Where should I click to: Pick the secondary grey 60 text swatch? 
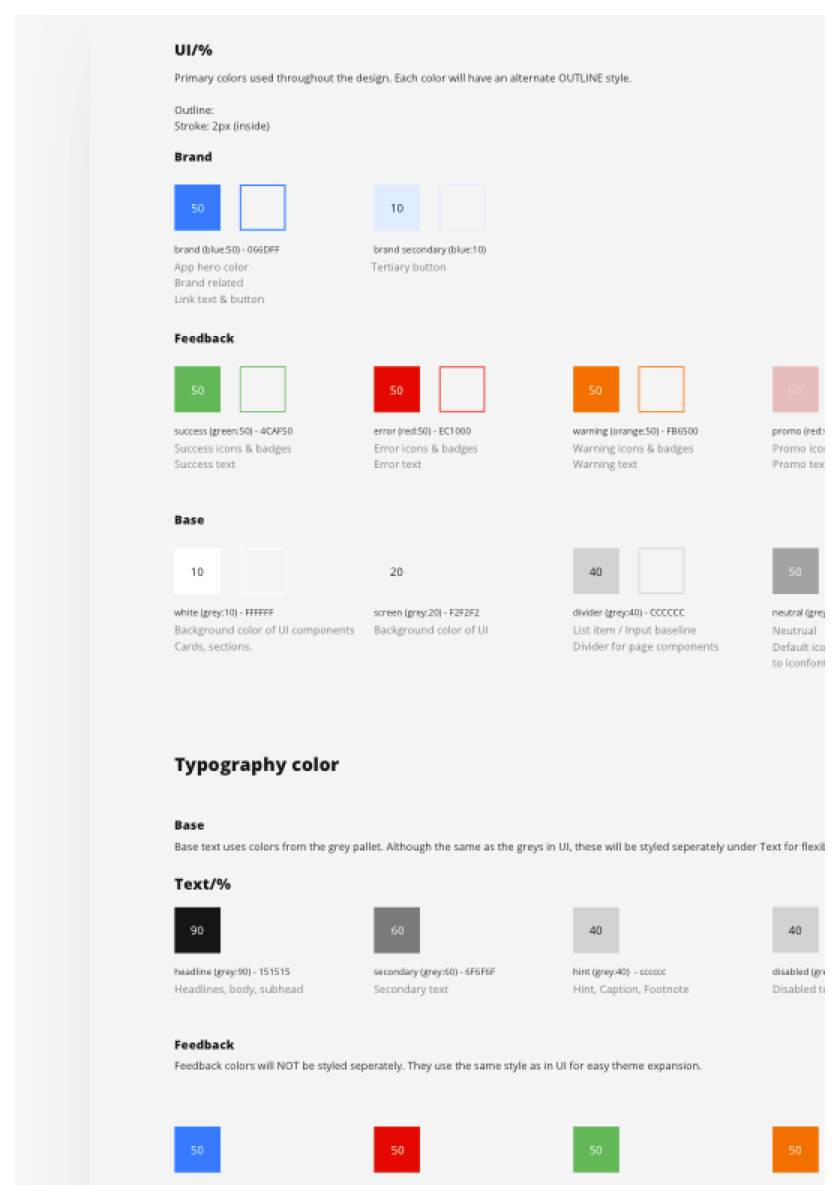click(x=397, y=930)
